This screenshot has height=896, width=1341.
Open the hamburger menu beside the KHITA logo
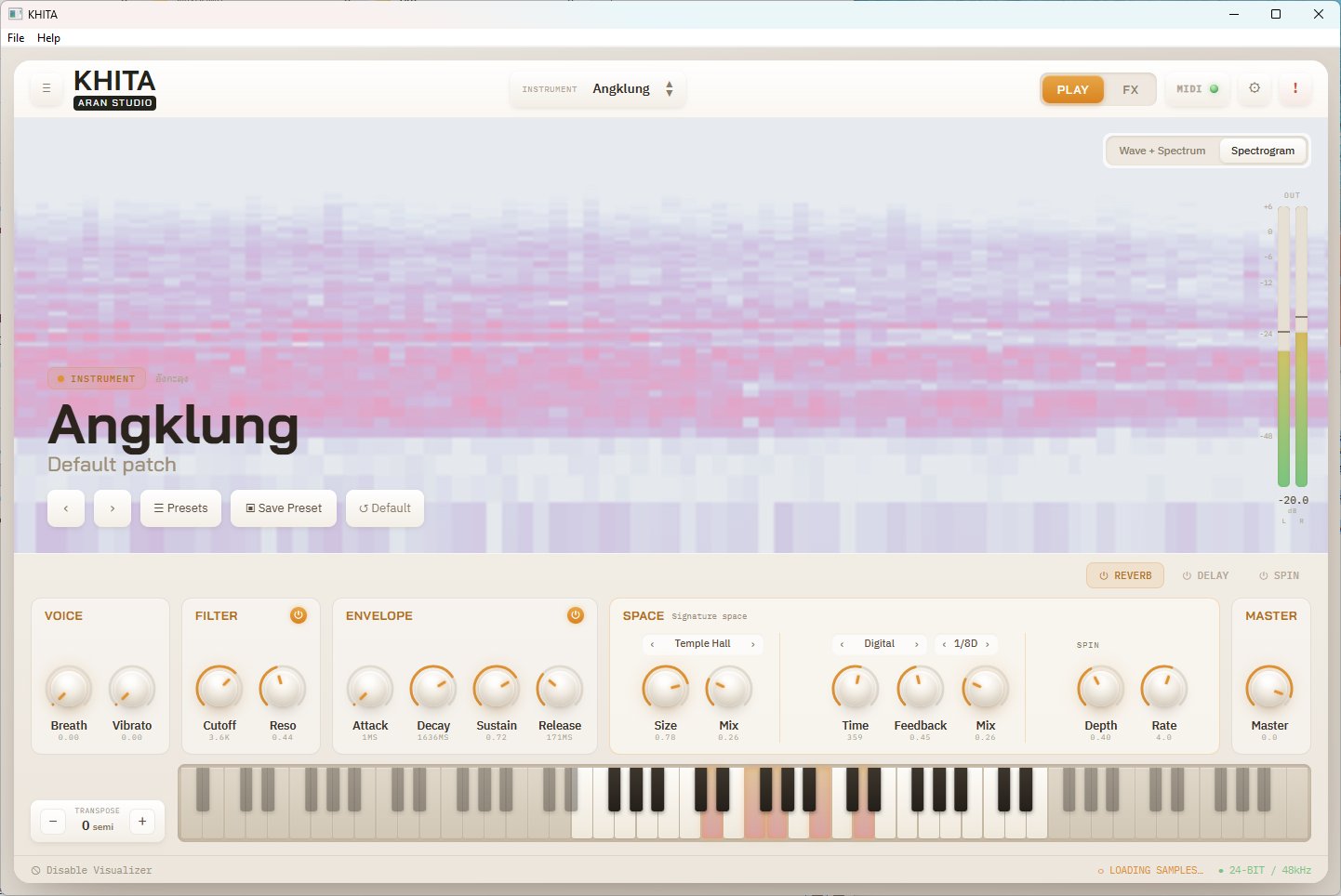46,89
